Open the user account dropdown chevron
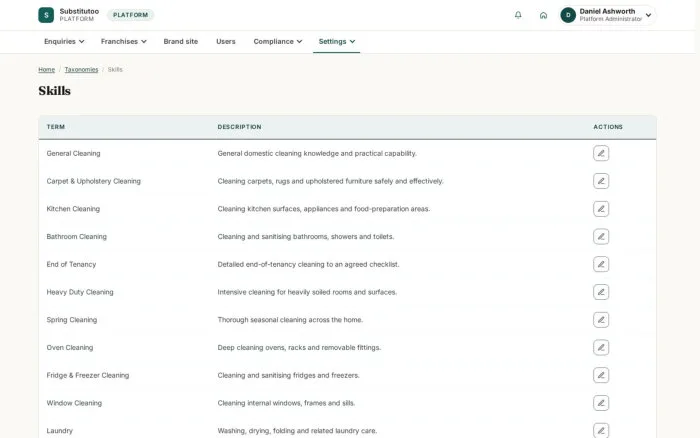 click(648, 15)
